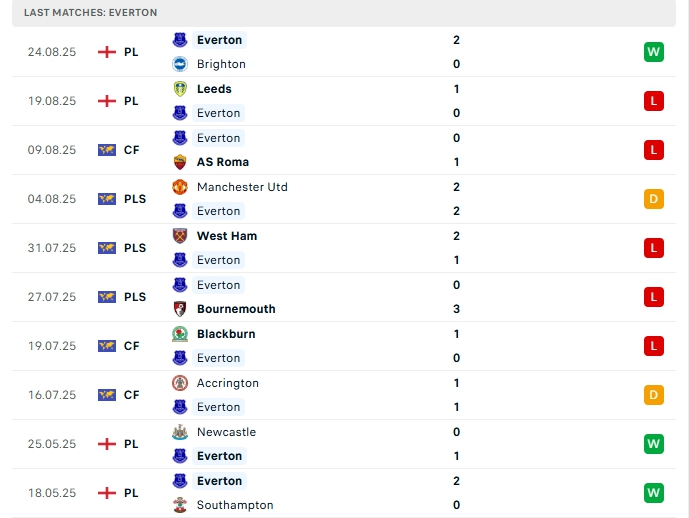Click the Blackburn crest icon
The height and width of the screenshot is (518, 689).
tap(180, 334)
